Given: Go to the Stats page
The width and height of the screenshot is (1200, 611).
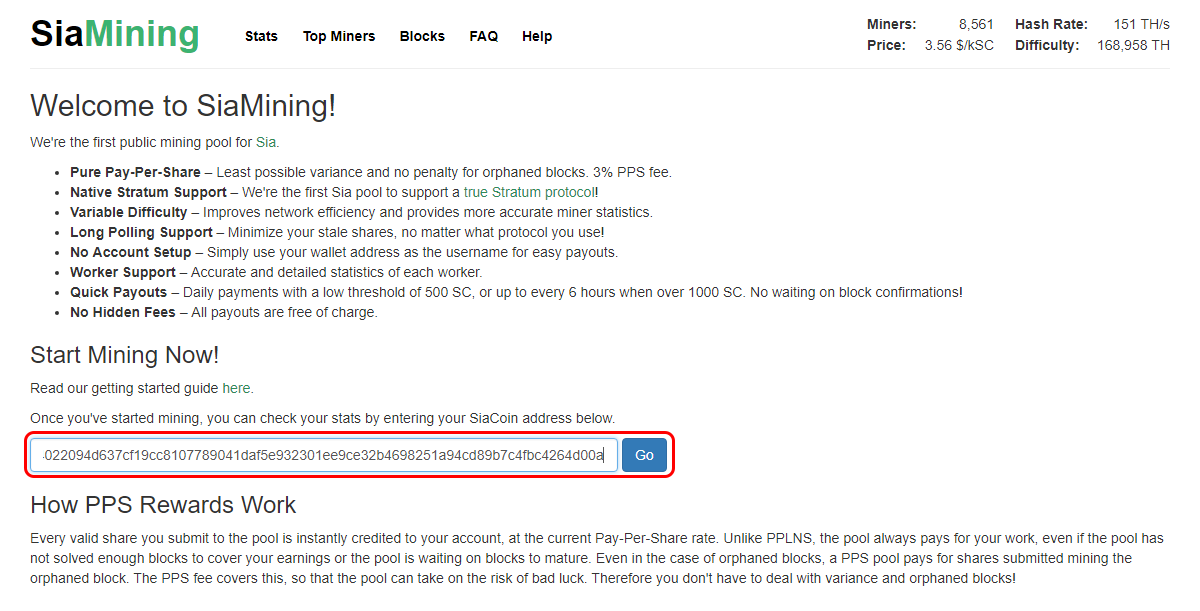Looking at the screenshot, I should tap(261, 36).
